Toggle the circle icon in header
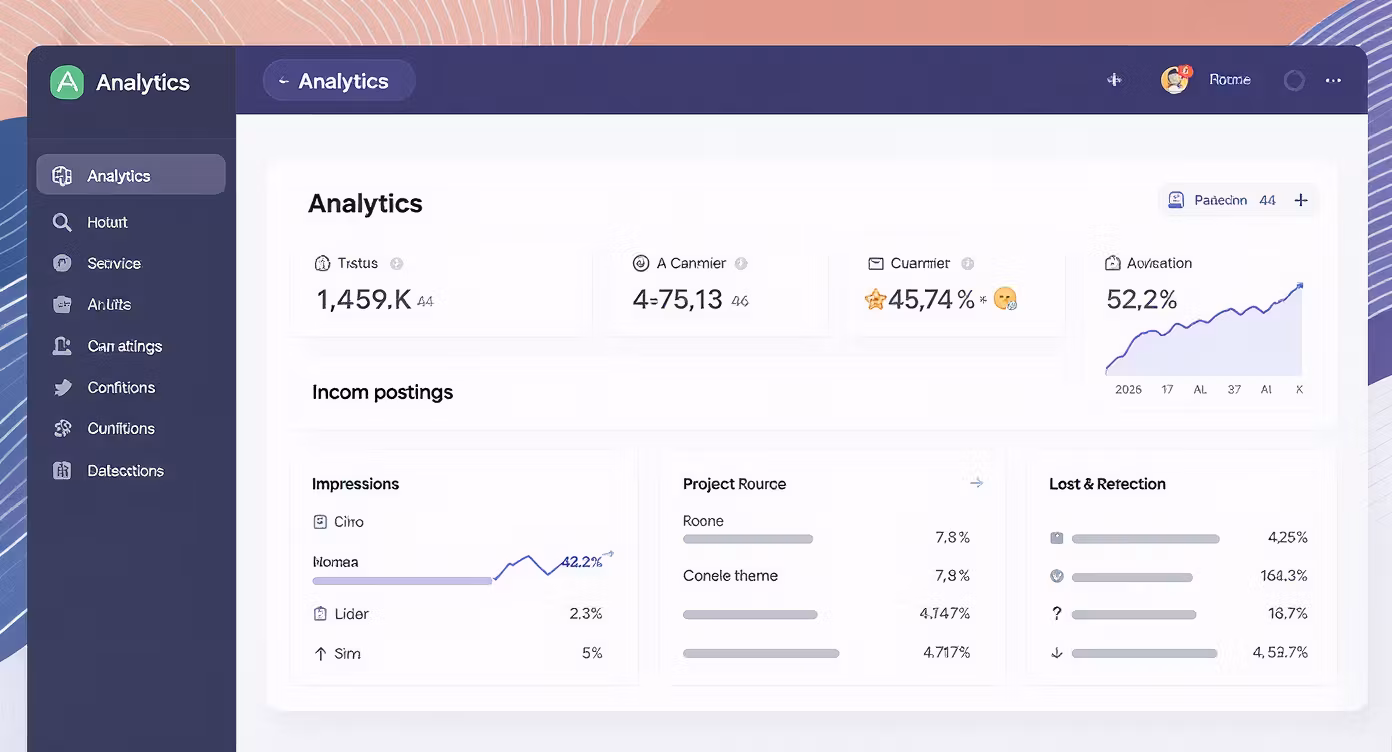 [1294, 81]
